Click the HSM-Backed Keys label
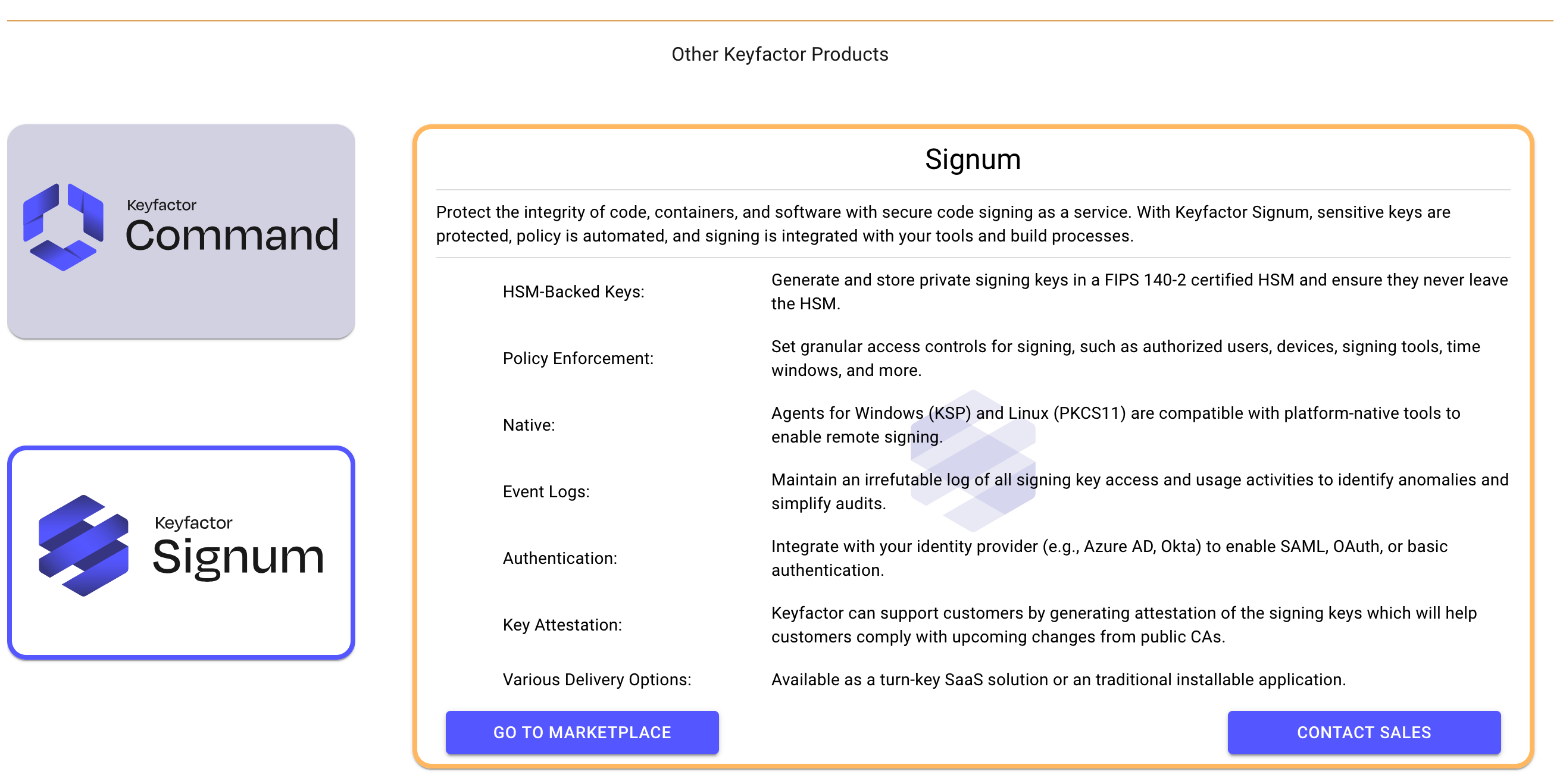The width and height of the screenshot is (1563, 784). coord(573,292)
